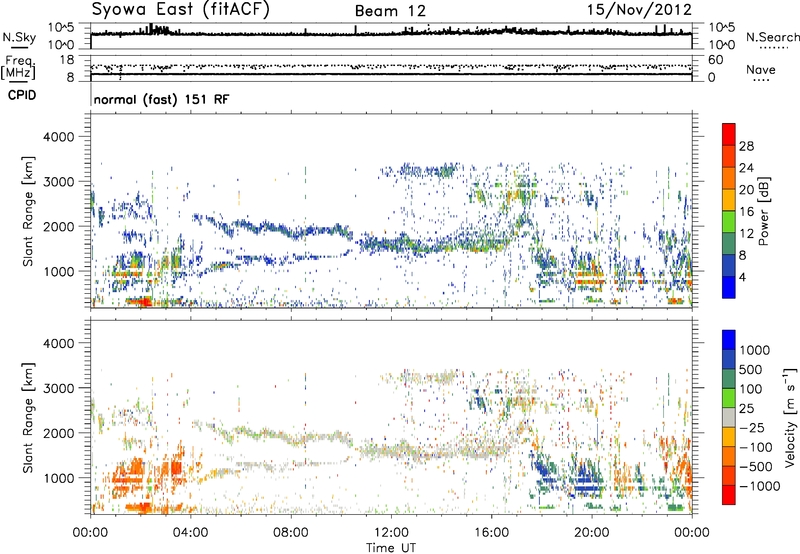Image resolution: width=800 pixels, height=554 pixels.
Task: Click the "4000" range tick on velocity panel
Action: click(x=59, y=343)
